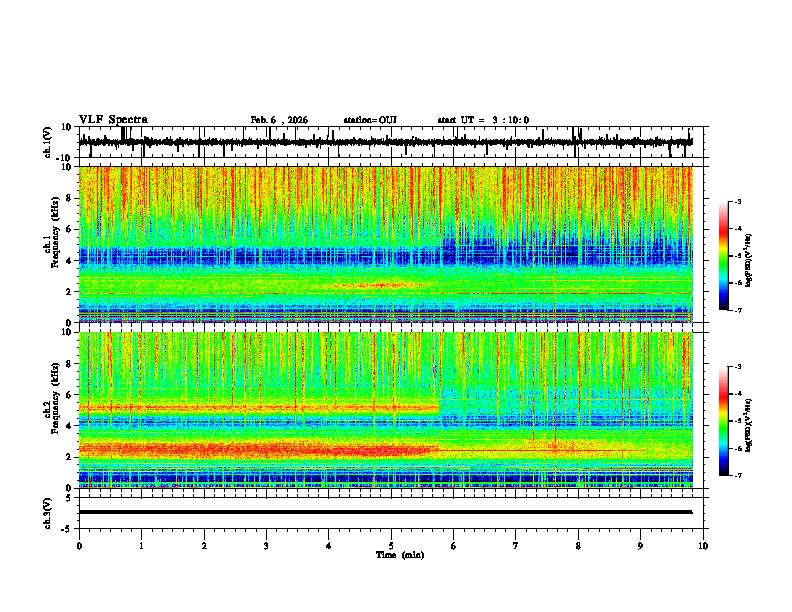Click time axis tick label "6"
792x612 pixels.
click(454, 546)
